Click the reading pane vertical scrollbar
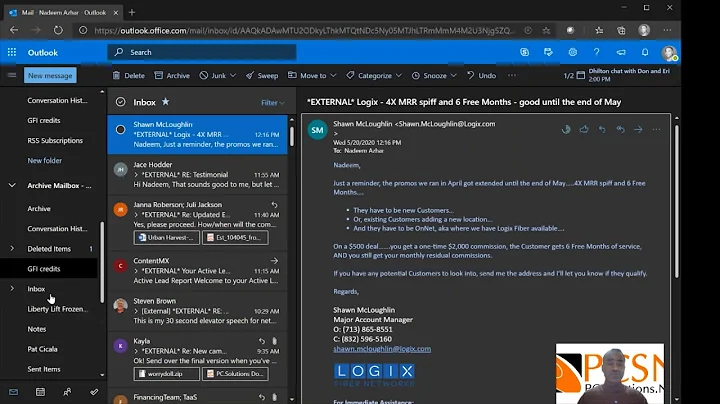720x404 pixels. 677,201
